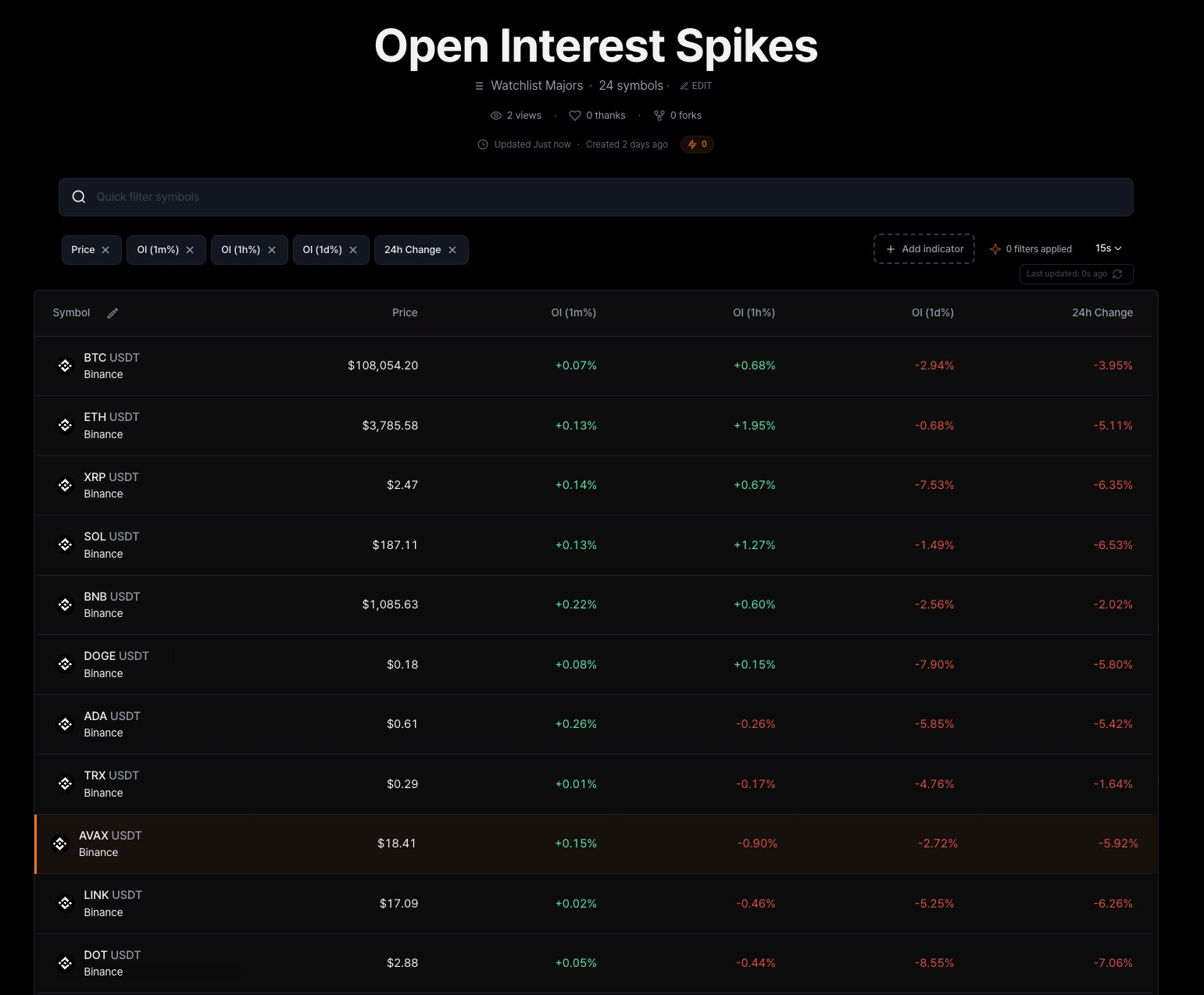The width and height of the screenshot is (1204, 995).
Task: Click the Binance icon in the DOGE USDT row
Action: 65,664
